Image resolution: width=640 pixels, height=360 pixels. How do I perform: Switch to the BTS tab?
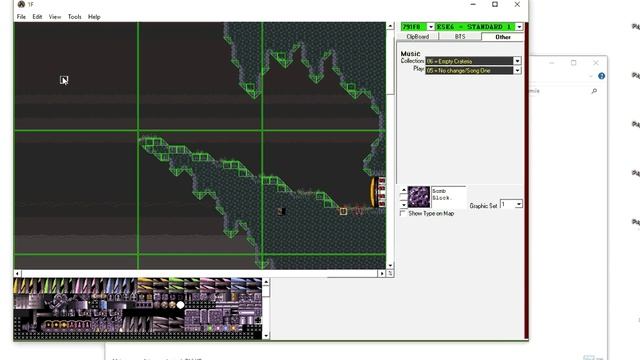tap(460, 37)
